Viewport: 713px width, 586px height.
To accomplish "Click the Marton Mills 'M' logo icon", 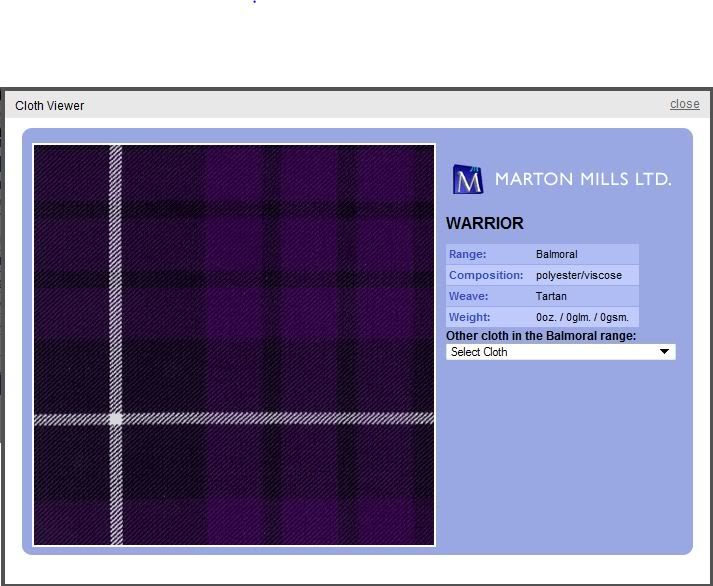I will point(467,179).
